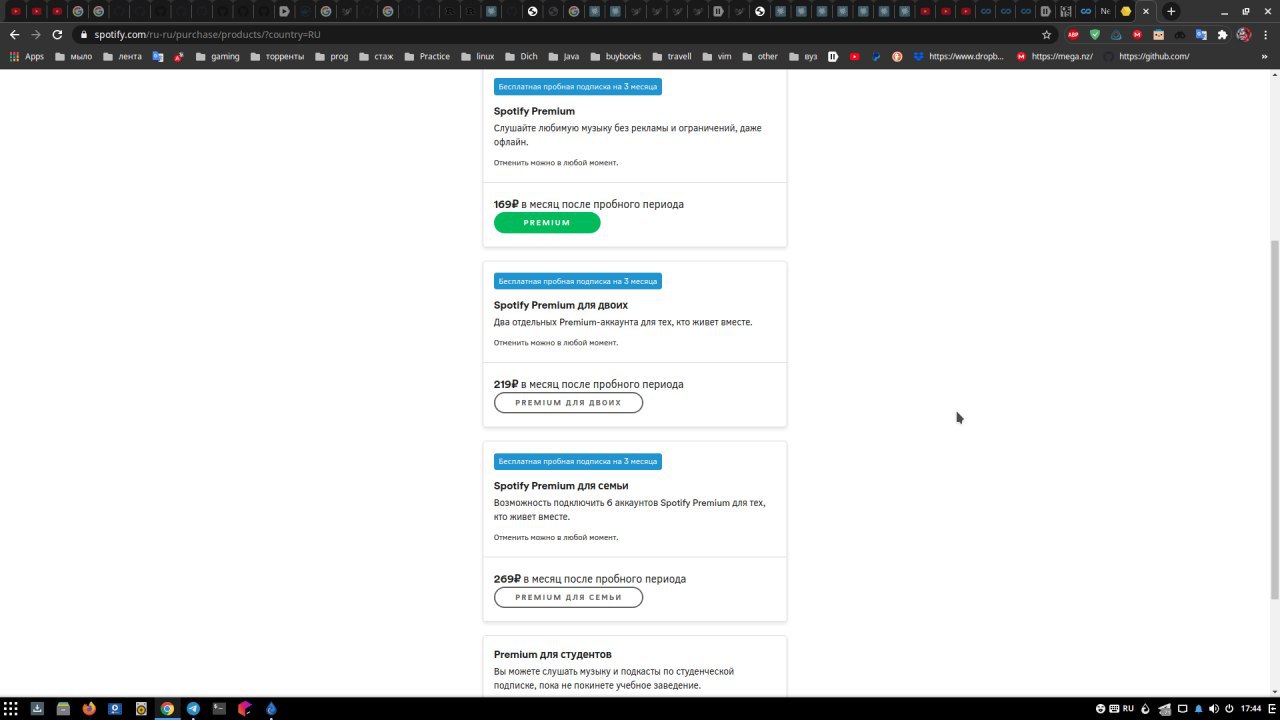Open the terminal from the taskbar
Image resolution: width=1280 pixels, height=720 pixels.
219,708
